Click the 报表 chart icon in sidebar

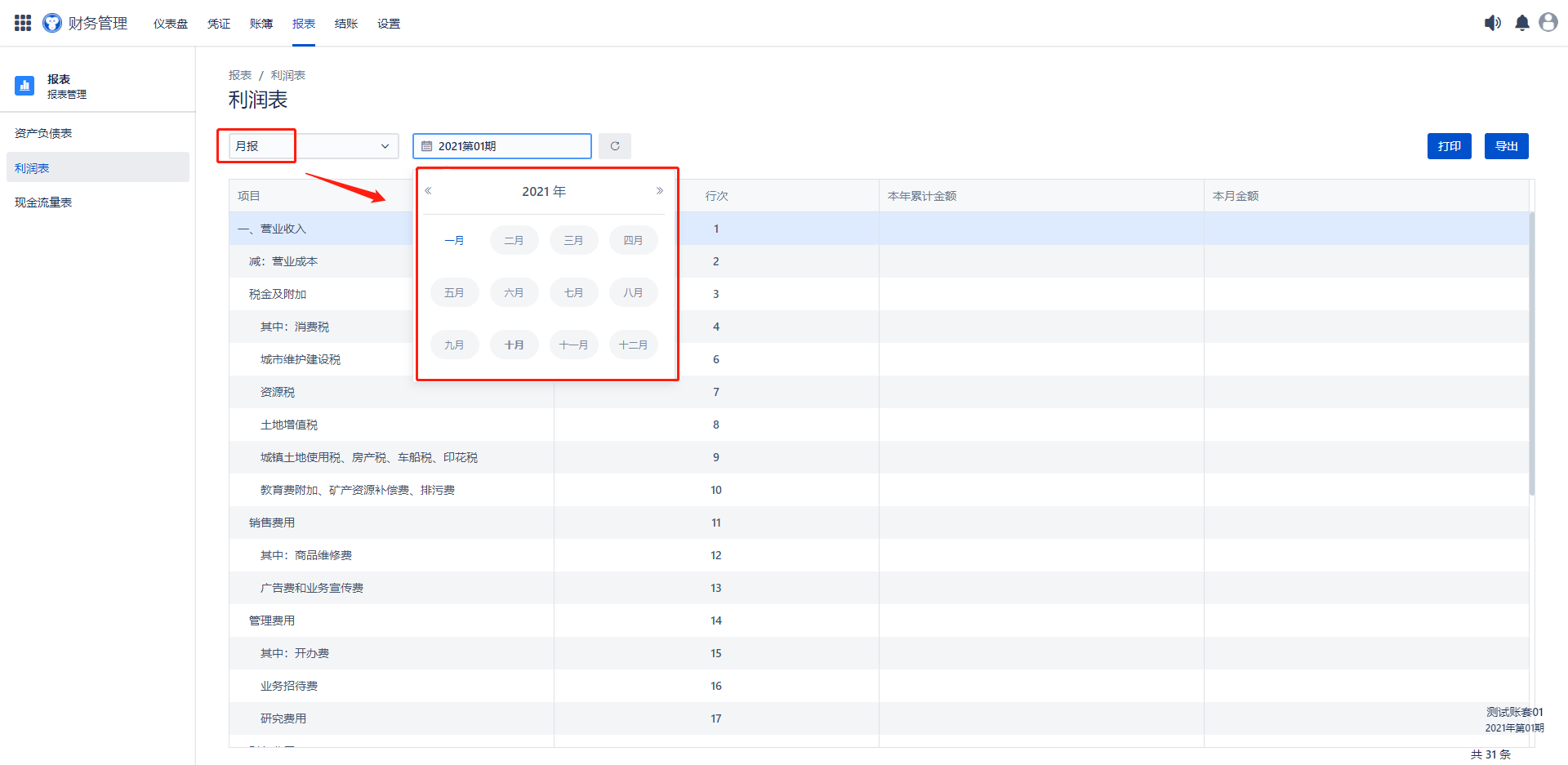(24, 85)
